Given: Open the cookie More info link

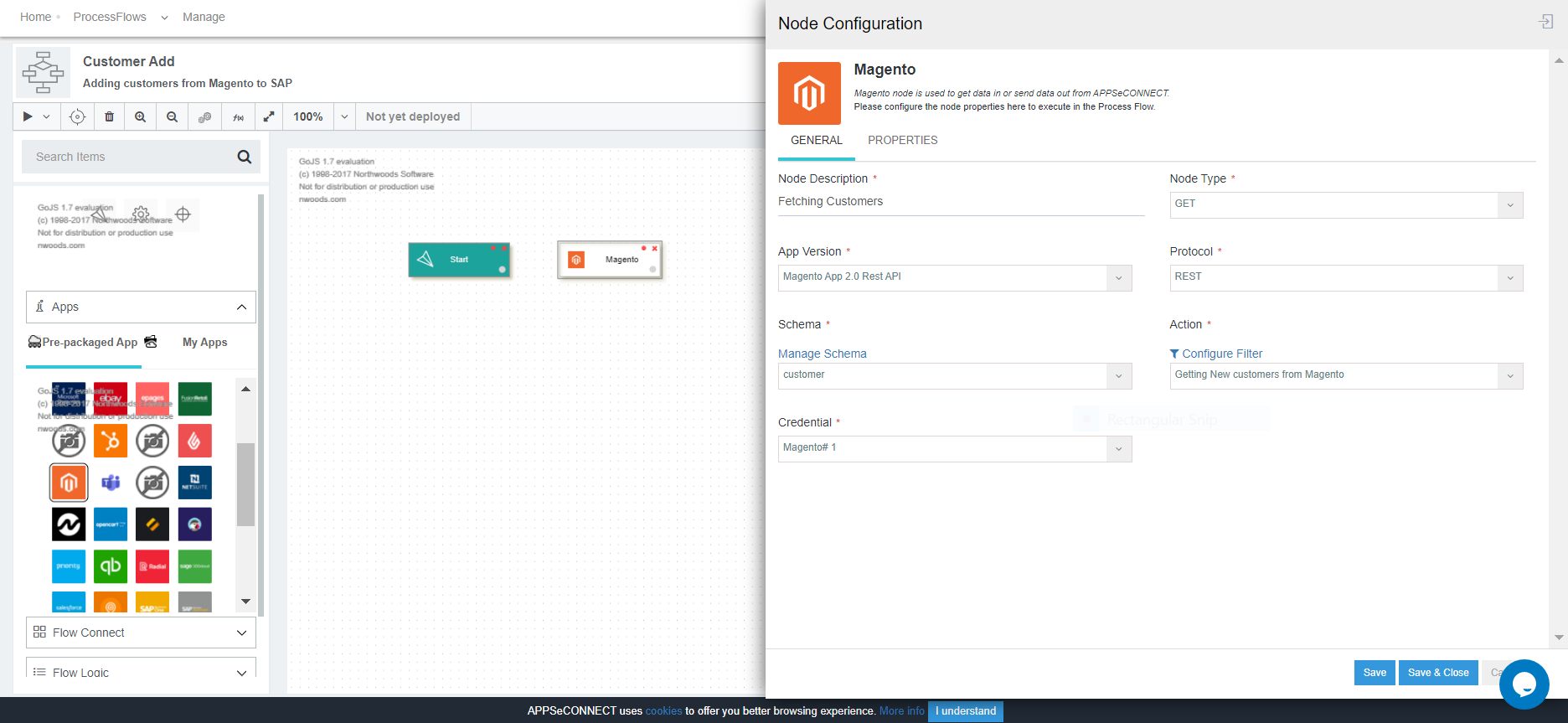Looking at the screenshot, I should (x=902, y=711).
